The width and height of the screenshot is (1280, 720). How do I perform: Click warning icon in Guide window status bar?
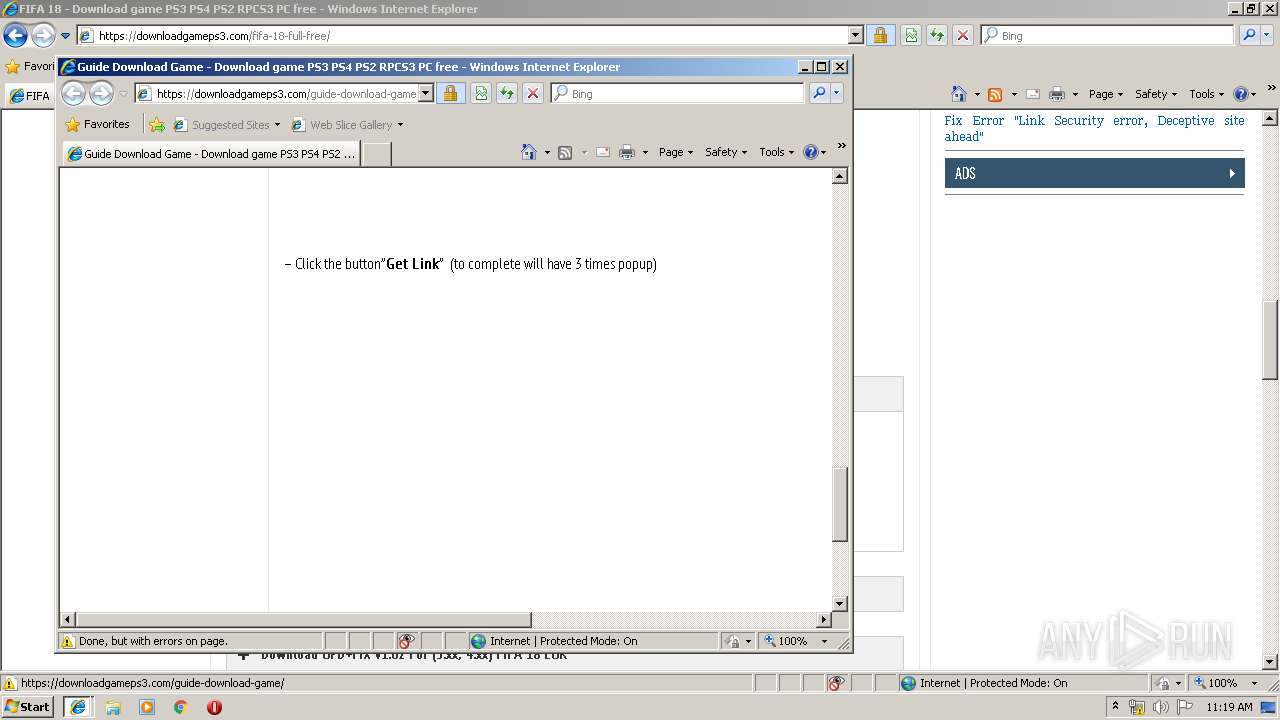pos(68,642)
